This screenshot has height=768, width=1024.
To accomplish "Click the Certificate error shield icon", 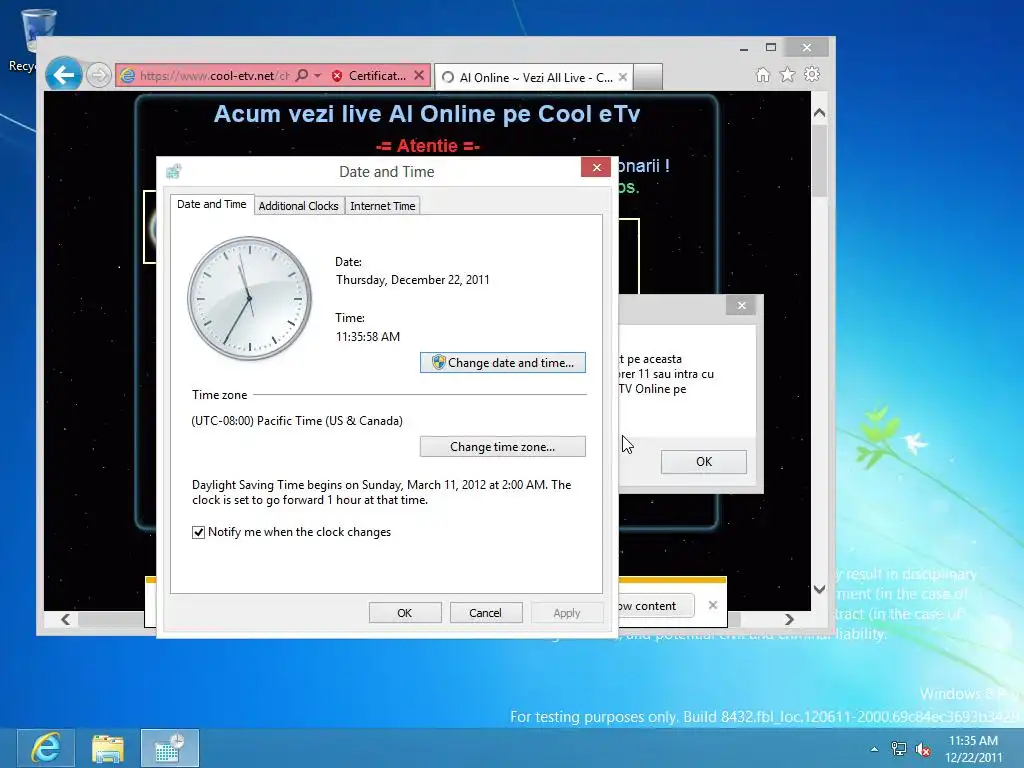I will (x=337, y=76).
